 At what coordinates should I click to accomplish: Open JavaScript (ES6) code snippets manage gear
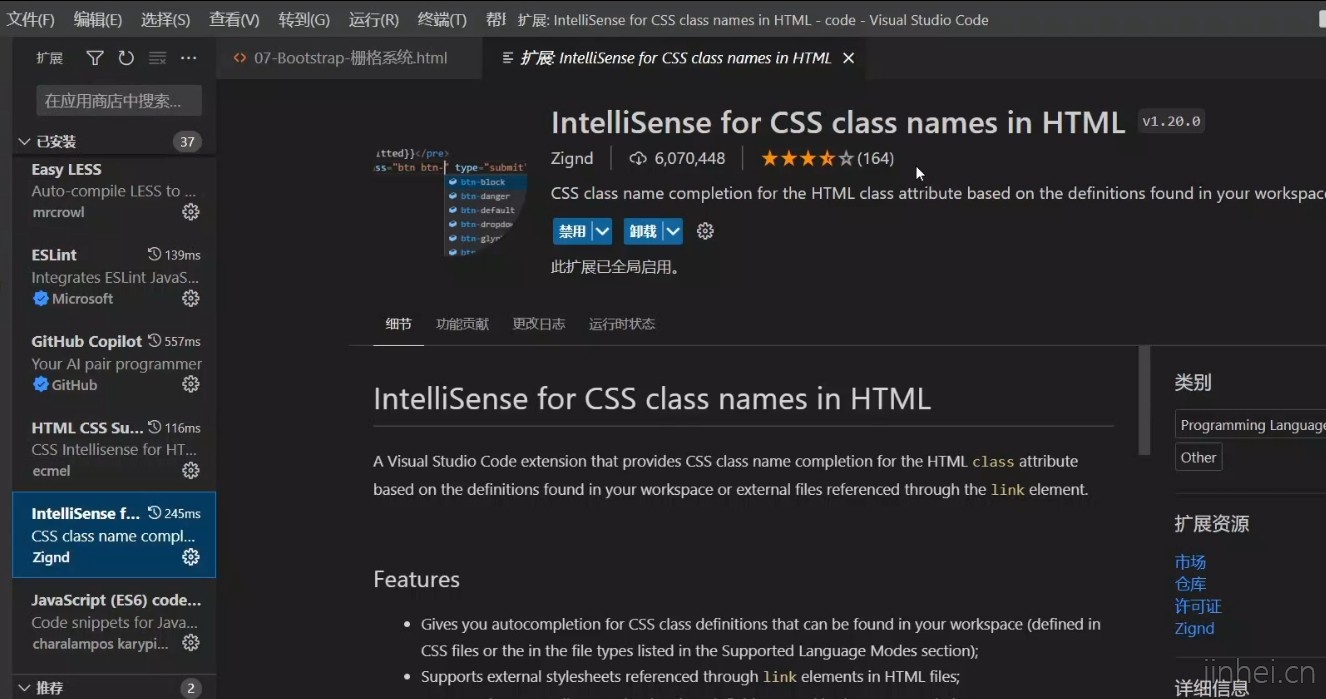coord(191,643)
